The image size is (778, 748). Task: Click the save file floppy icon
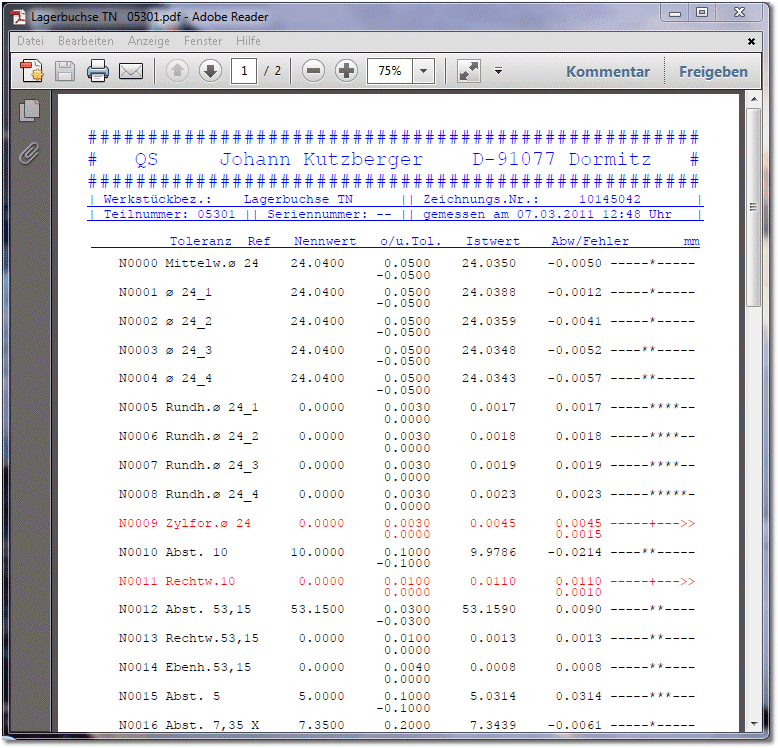coord(65,71)
